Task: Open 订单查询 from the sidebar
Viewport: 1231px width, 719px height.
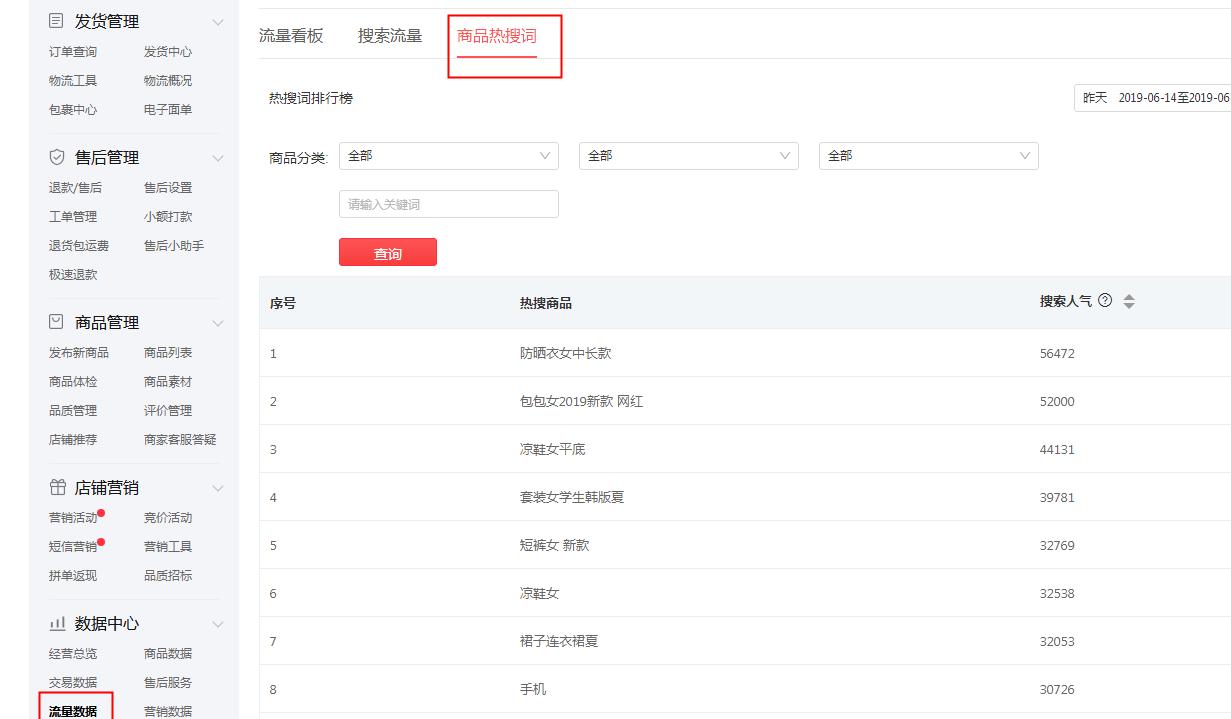Action: (73, 51)
